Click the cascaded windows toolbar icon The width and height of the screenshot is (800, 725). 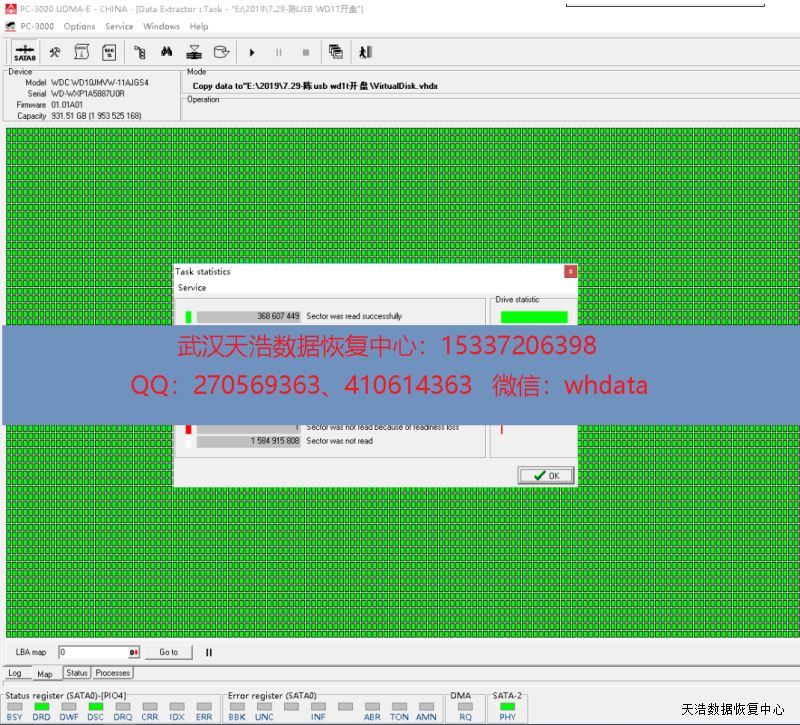(335, 52)
